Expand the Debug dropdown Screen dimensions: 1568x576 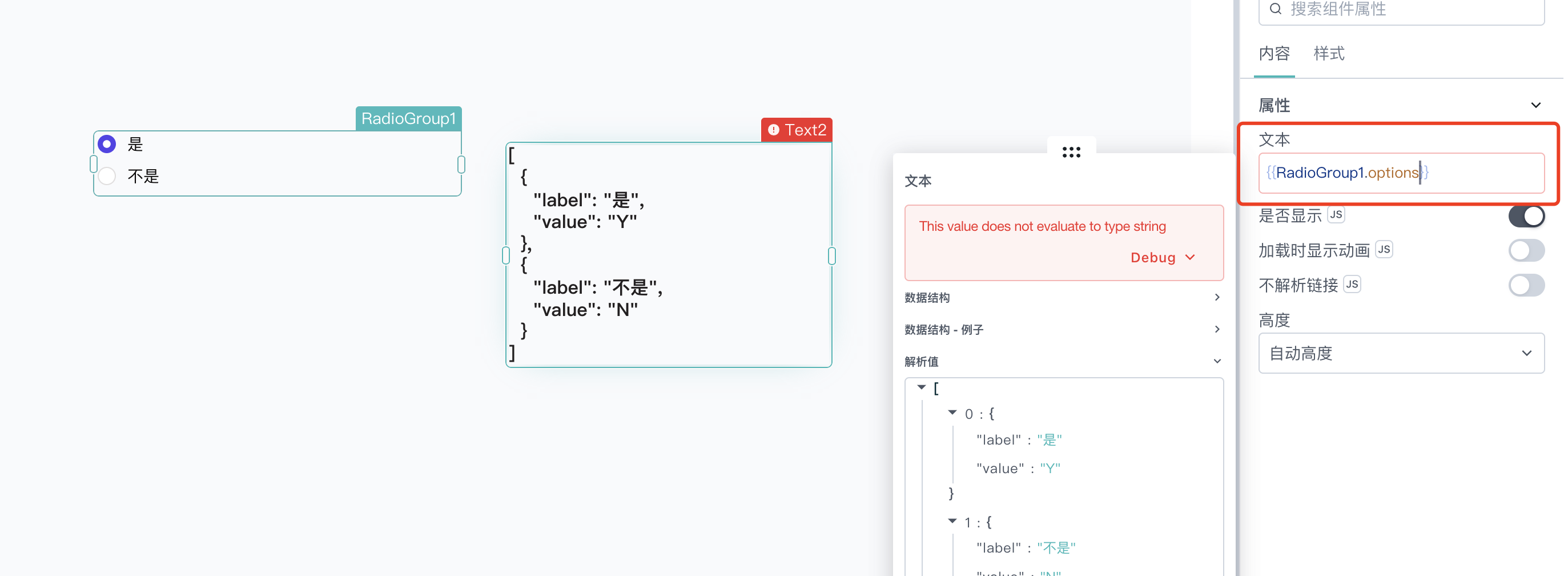(x=1163, y=258)
